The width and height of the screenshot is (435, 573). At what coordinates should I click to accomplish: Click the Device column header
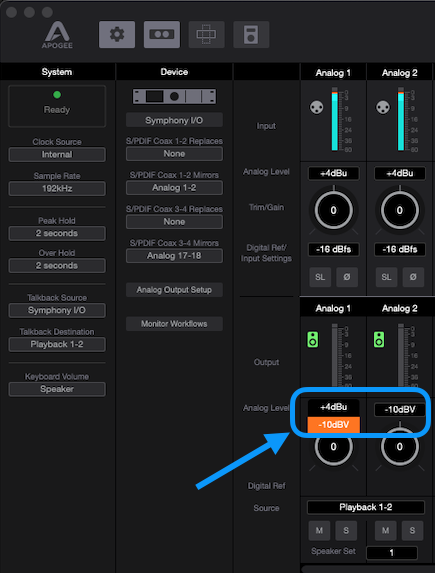tap(174, 72)
